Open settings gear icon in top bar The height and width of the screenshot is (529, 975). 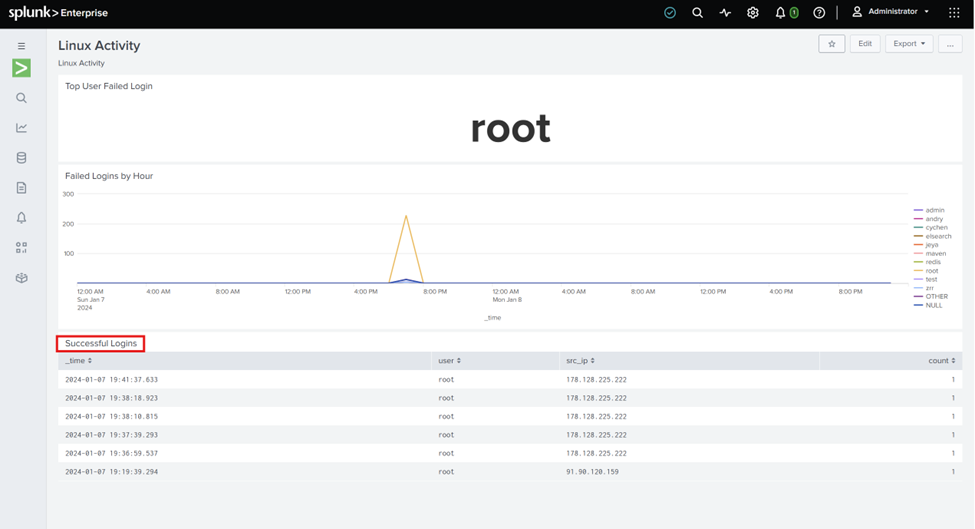pyautogui.click(x=752, y=12)
